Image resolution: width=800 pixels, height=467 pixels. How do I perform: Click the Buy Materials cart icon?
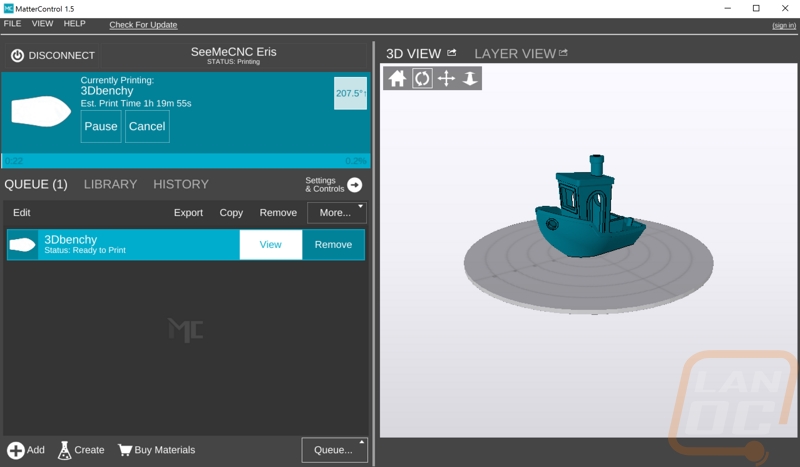point(126,450)
